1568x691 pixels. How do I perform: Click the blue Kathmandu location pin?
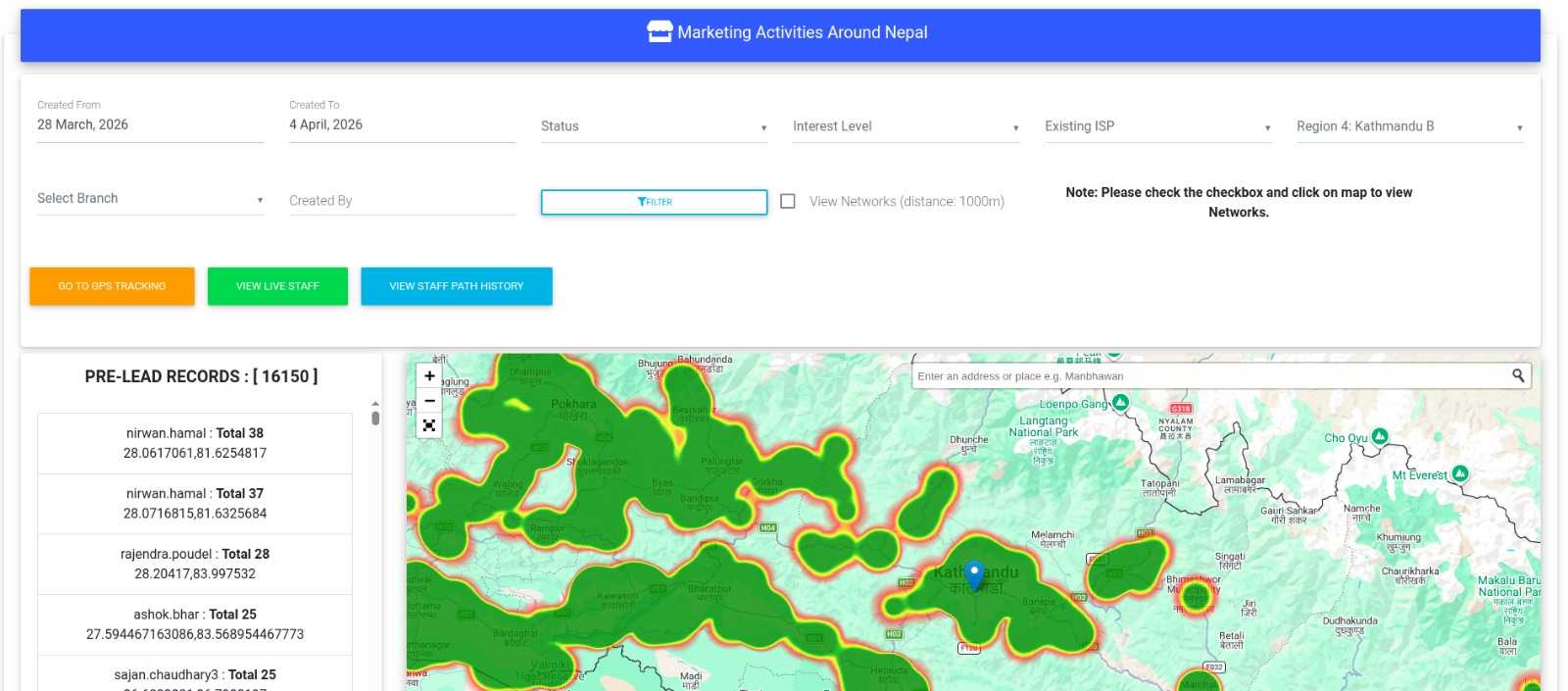[974, 573]
